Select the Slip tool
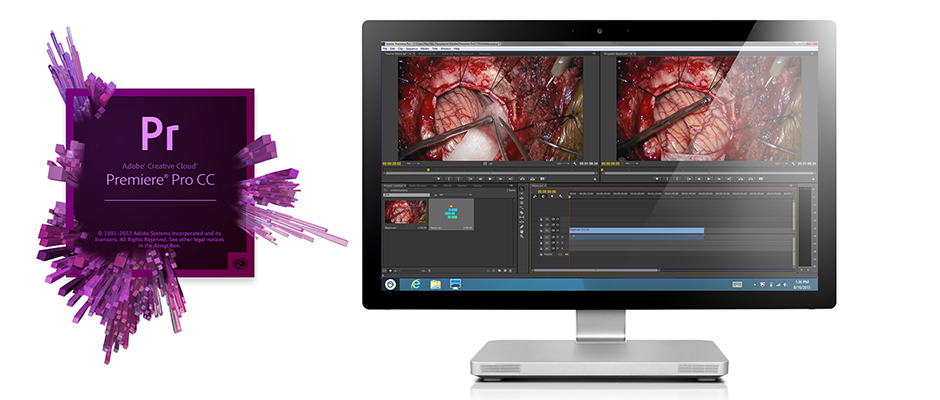940x400 pixels. click(x=522, y=217)
